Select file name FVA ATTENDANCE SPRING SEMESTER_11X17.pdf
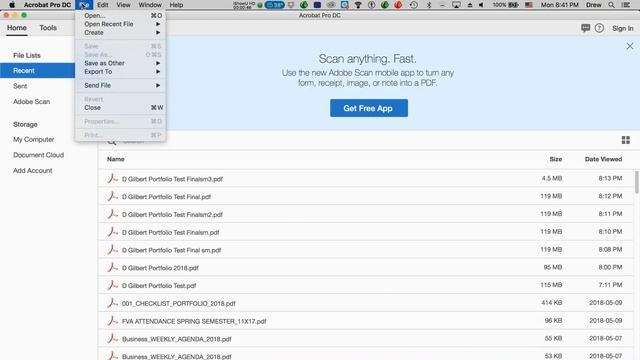The image size is (640, 360). 194,321
